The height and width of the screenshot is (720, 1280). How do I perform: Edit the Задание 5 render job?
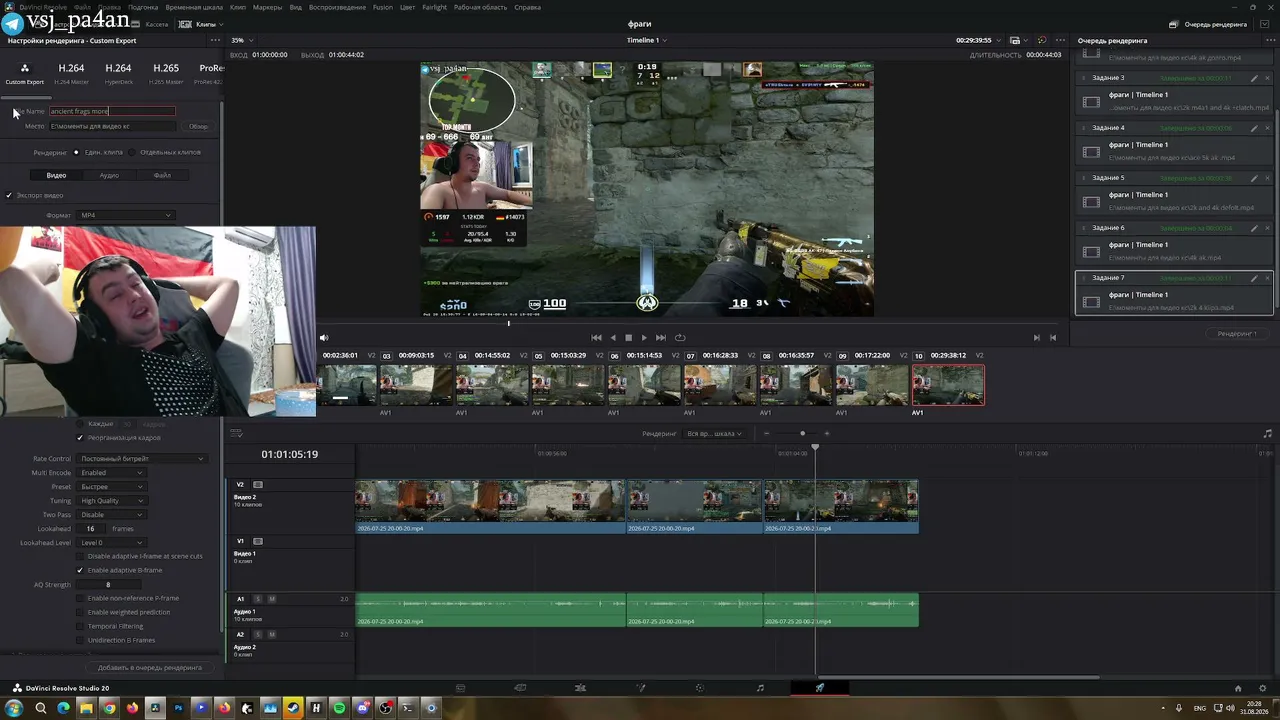coord(1254,178)
